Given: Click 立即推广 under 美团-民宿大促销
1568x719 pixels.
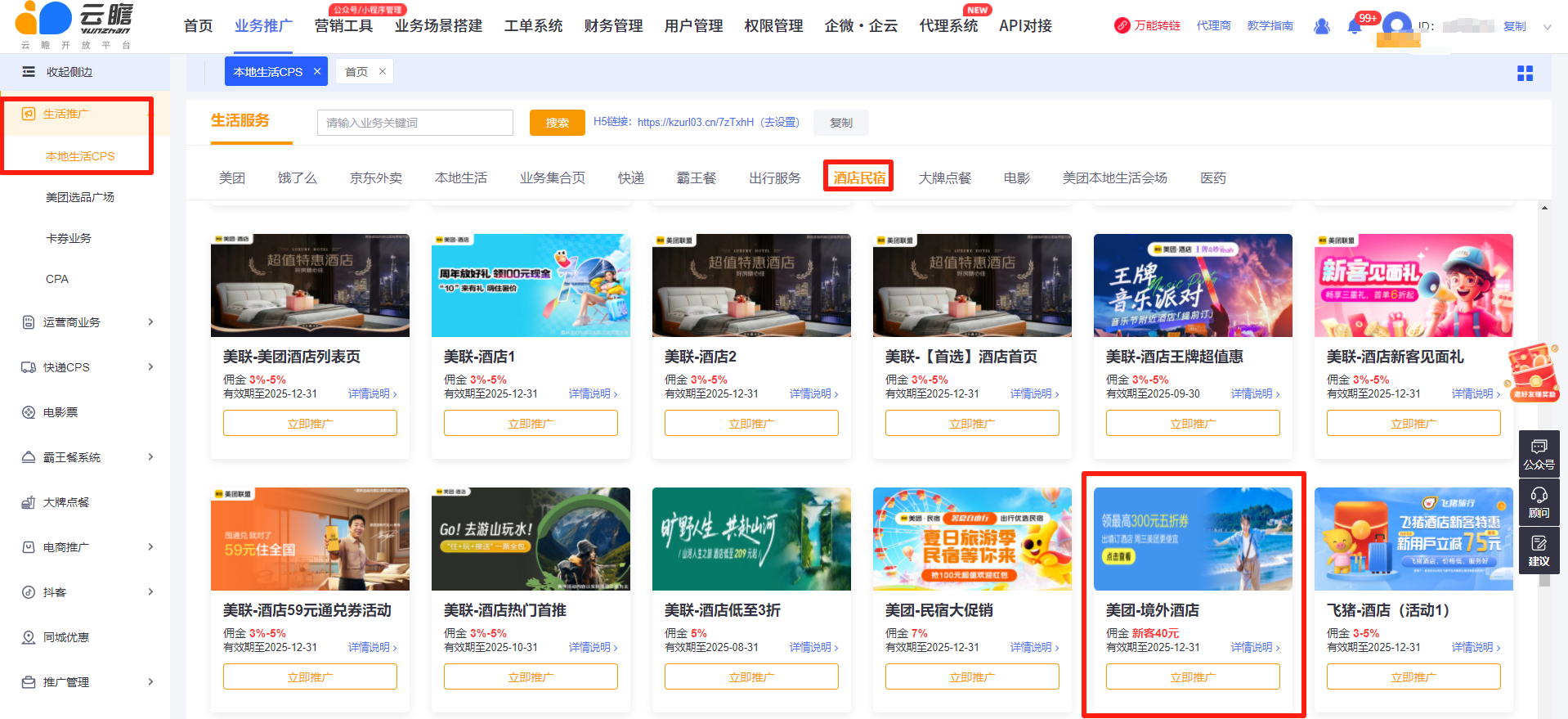Looking at the screenshot, I should 972,676.
